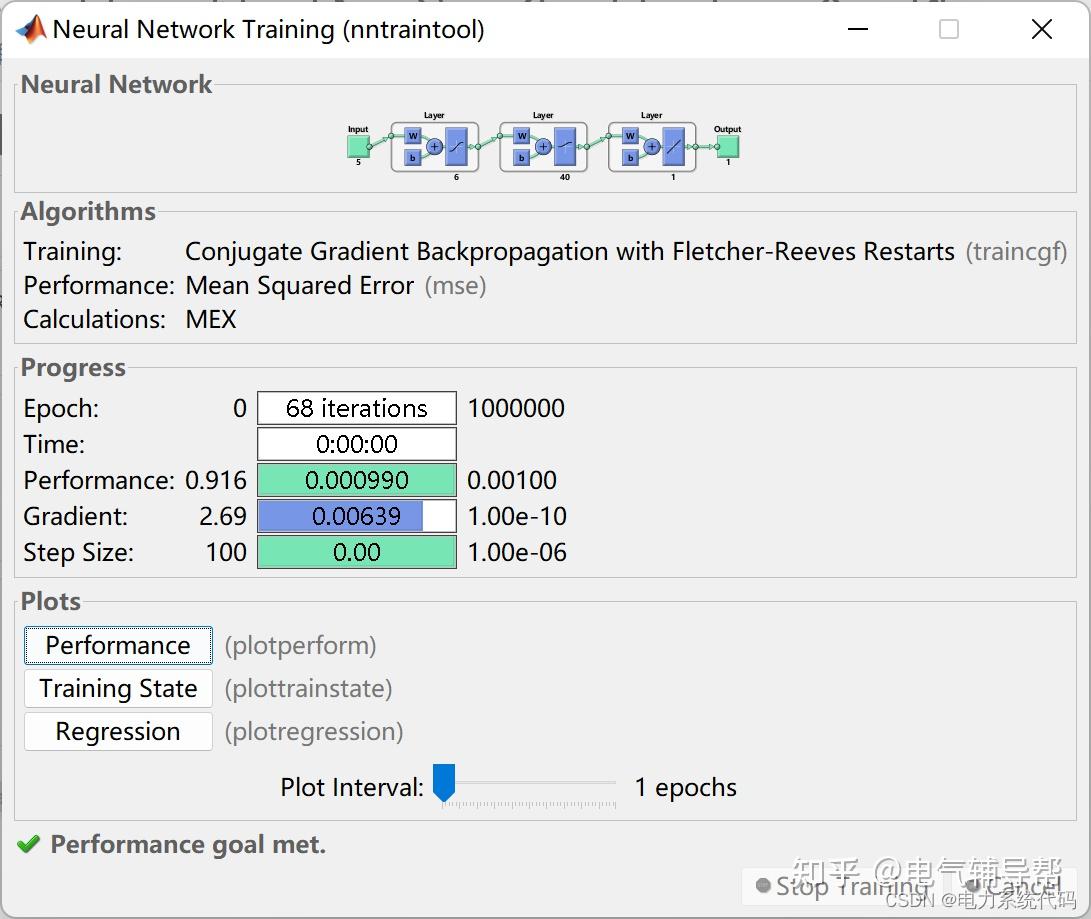Open the Regression plot
1091x919 pixels.
tap(117, 731)
